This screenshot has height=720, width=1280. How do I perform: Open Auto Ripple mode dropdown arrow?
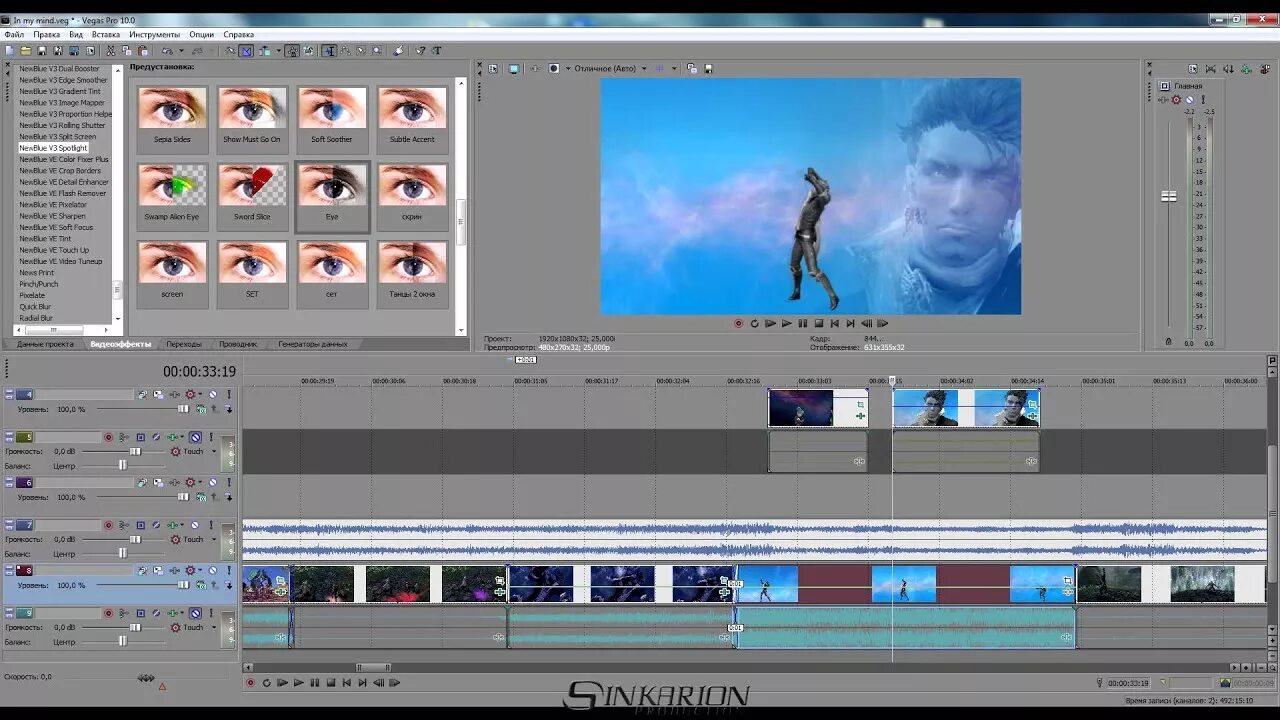(x=279, y=50)
